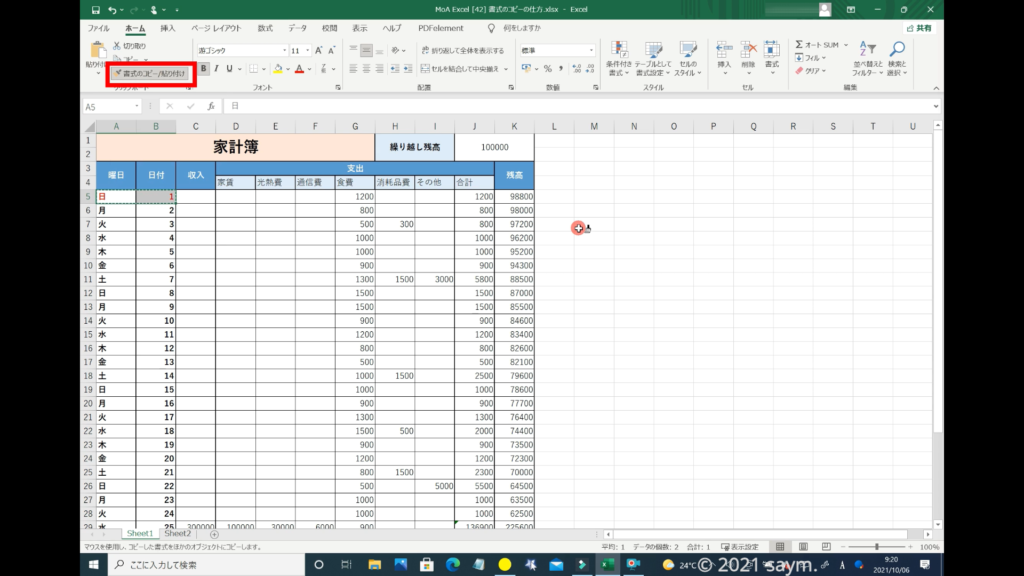Open the Insert (挿入) ribbon tab
This screenshot has height=576, width=1024.
167,29
